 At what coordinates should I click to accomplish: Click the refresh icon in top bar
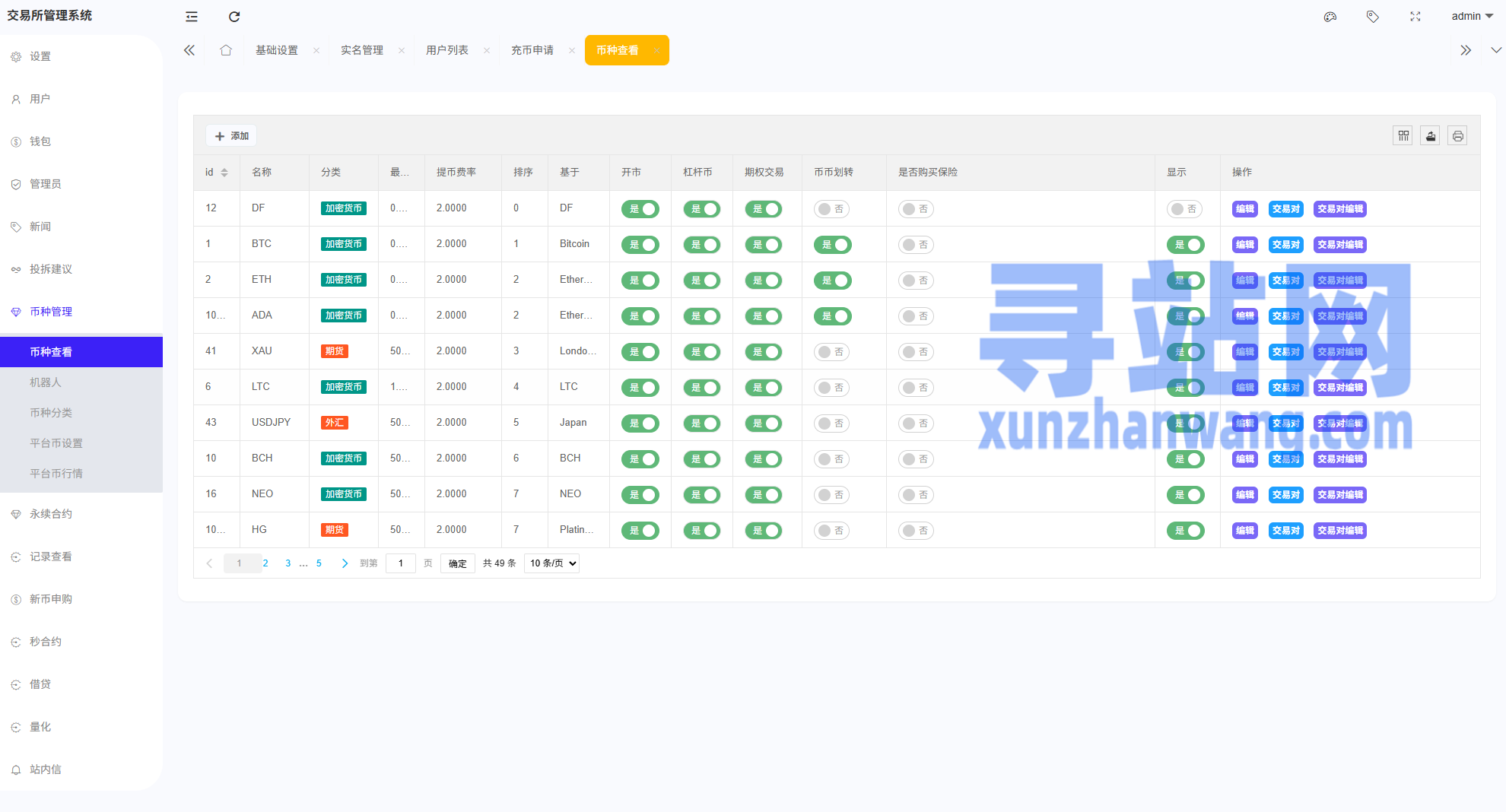click(x=234, y=17)
